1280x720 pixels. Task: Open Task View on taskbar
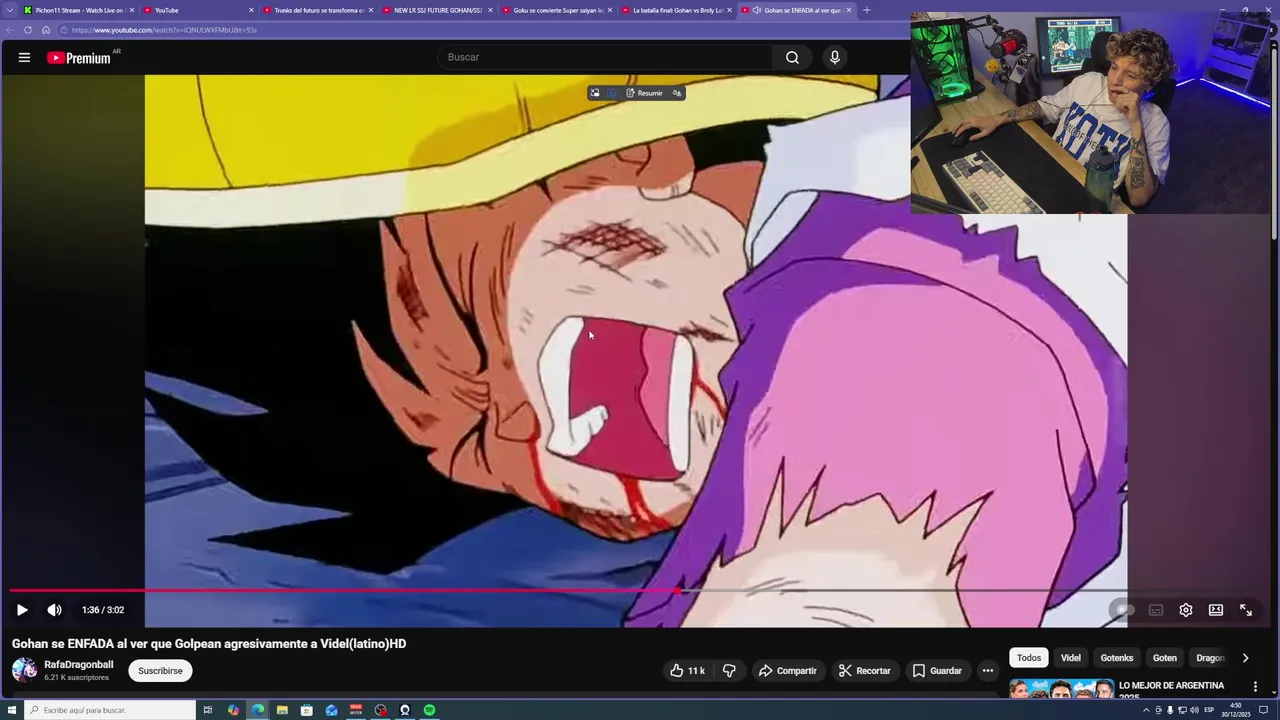pyautogui.click(x=208, y=710)
